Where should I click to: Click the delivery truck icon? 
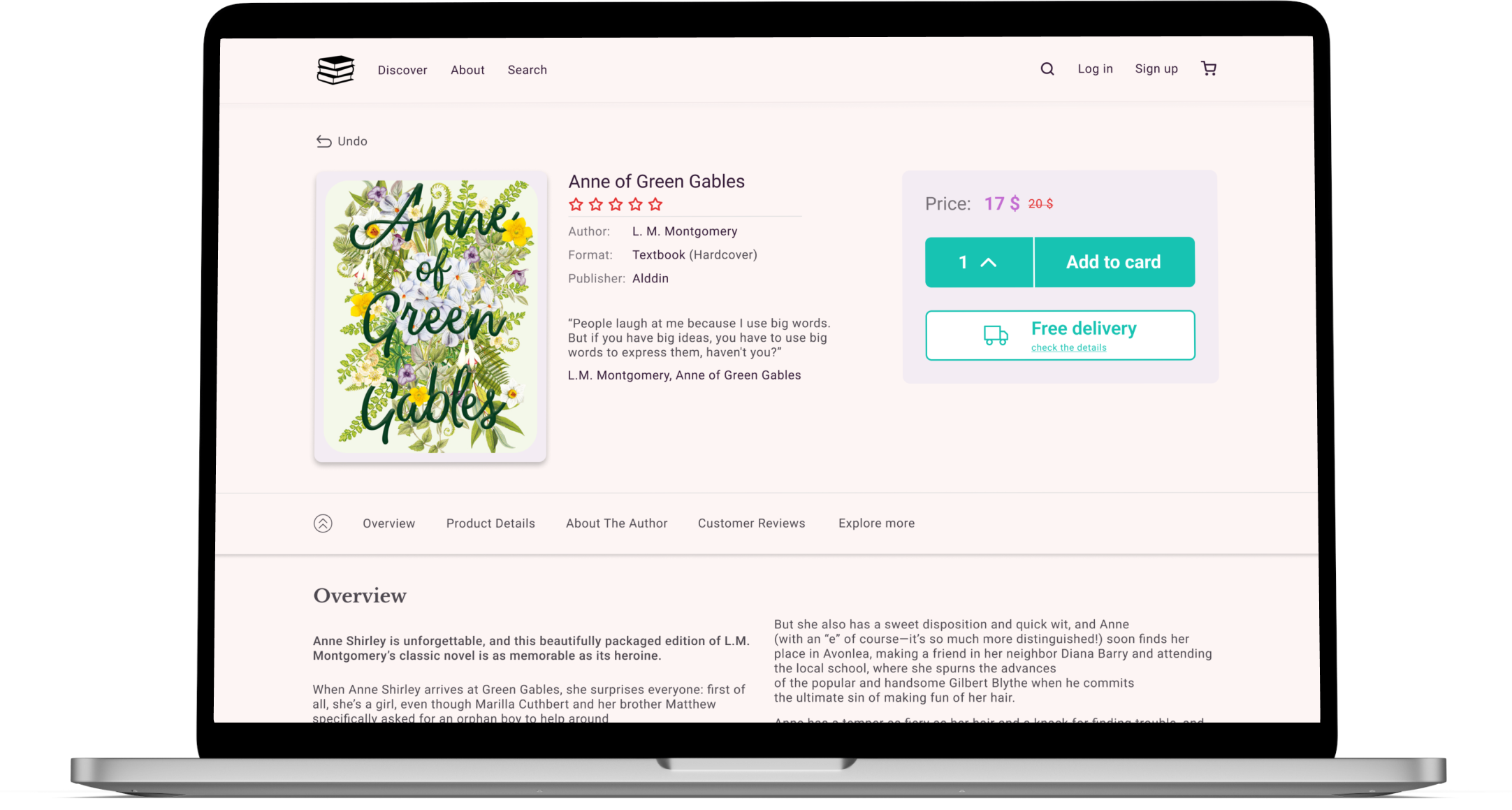click(x=996, y=335)
